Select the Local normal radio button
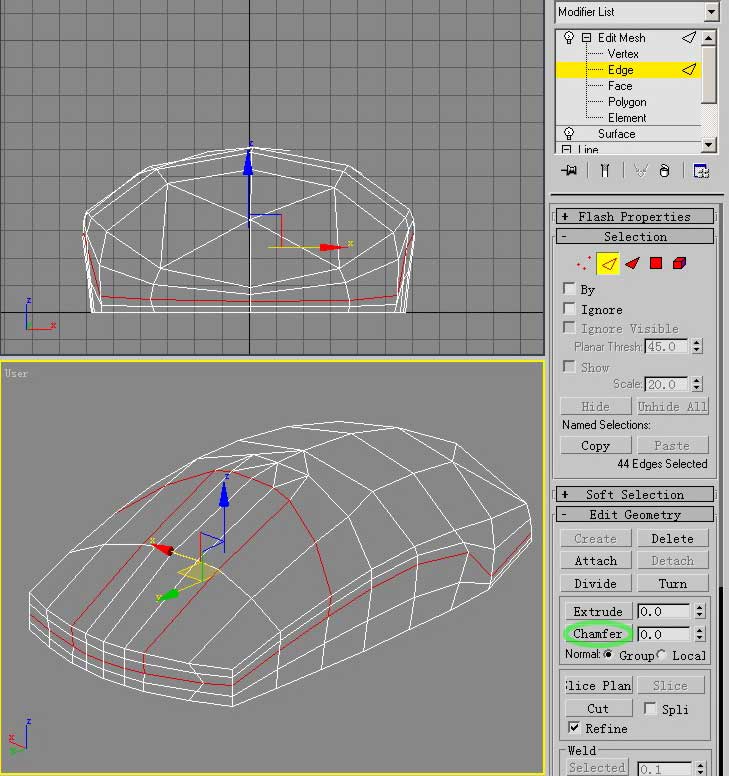The width and height of the screenshot is (729, 776). (662, 655)
